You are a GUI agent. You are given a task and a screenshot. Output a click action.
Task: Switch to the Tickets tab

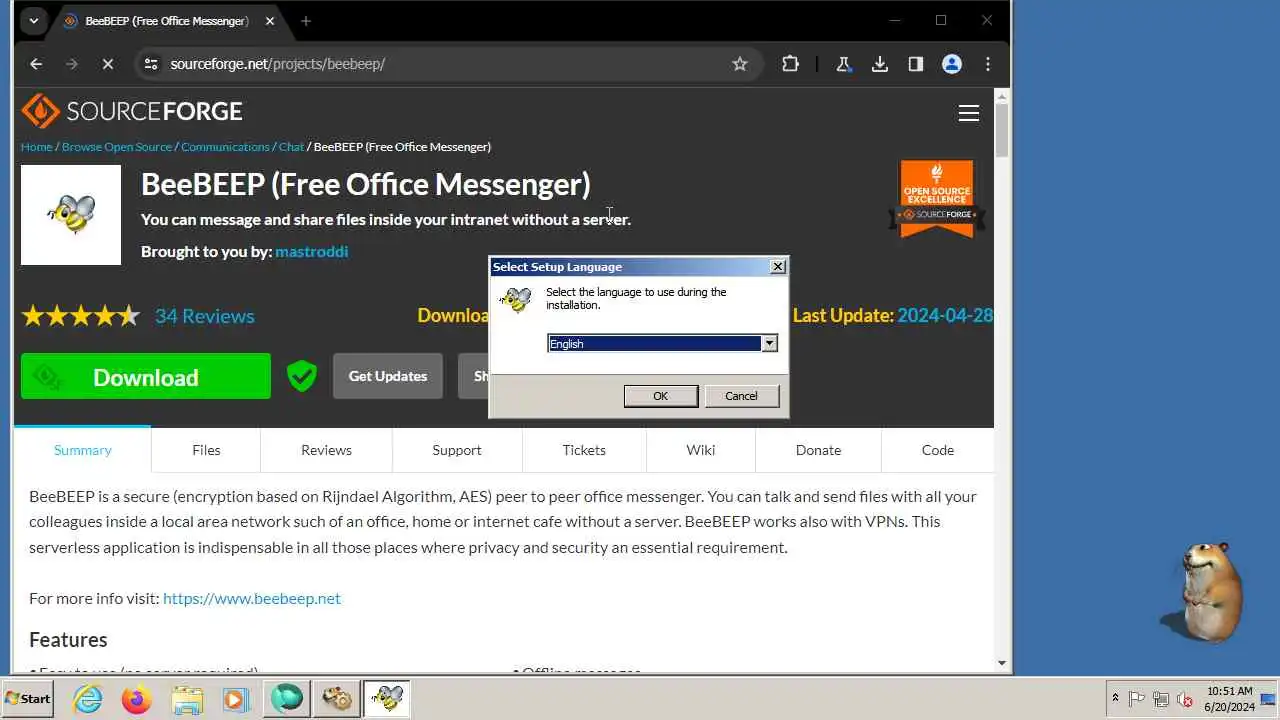point(584,450)
